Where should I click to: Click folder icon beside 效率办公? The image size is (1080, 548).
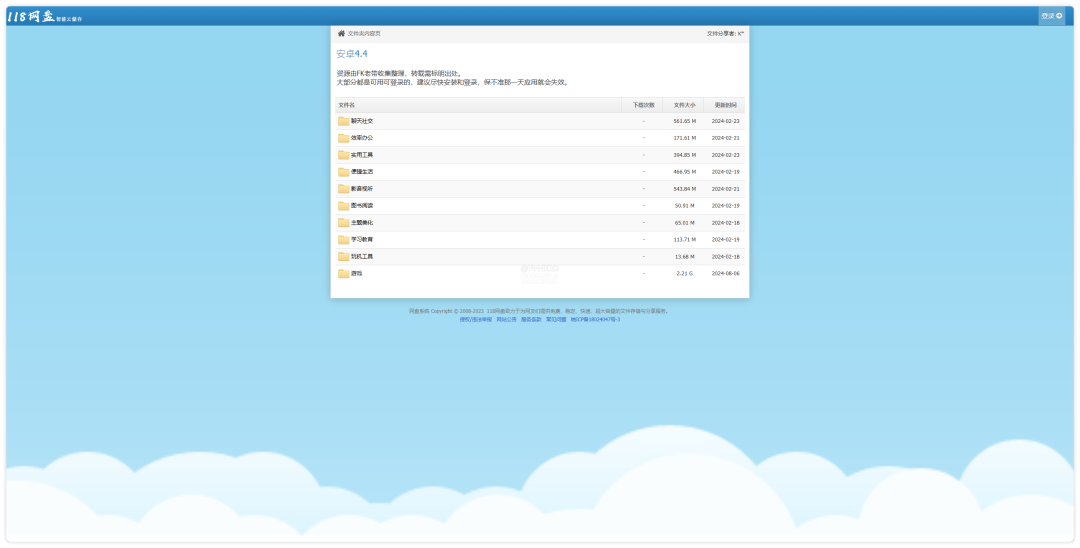pos(344,138)
